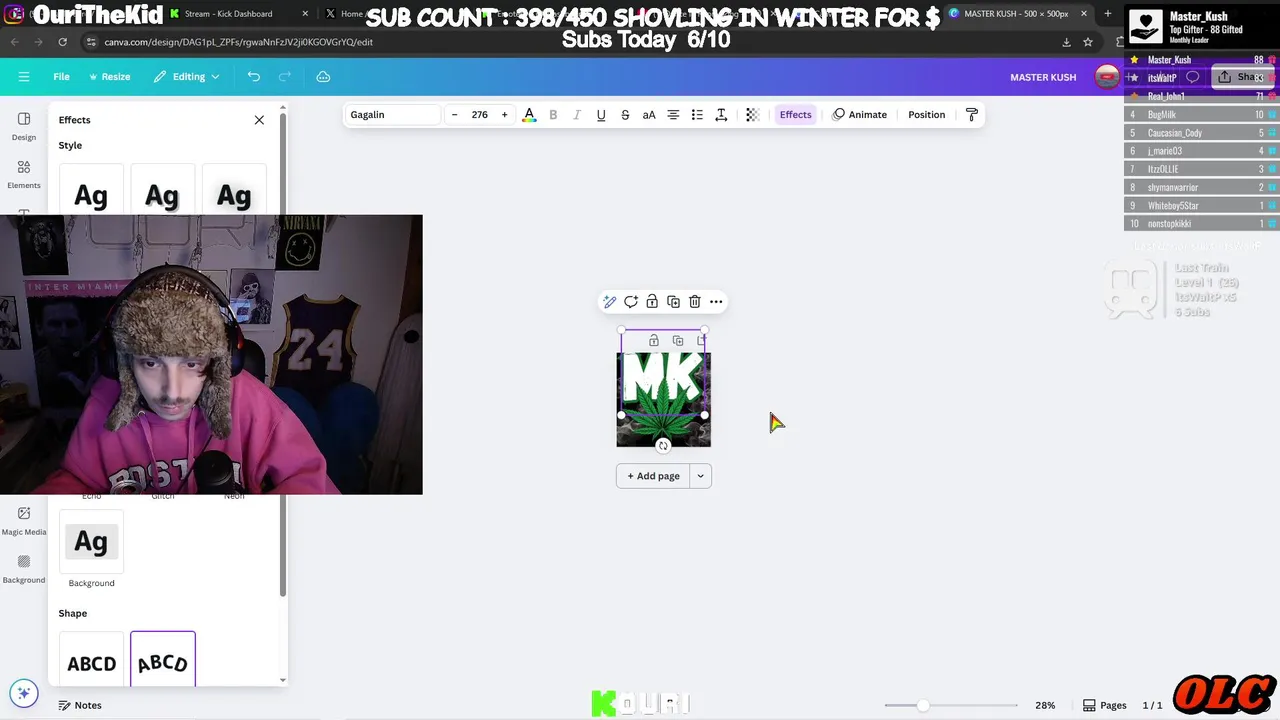This screenshot has height=720, width=1280.
Task: Undo the last action
Action: click(254, 77)
